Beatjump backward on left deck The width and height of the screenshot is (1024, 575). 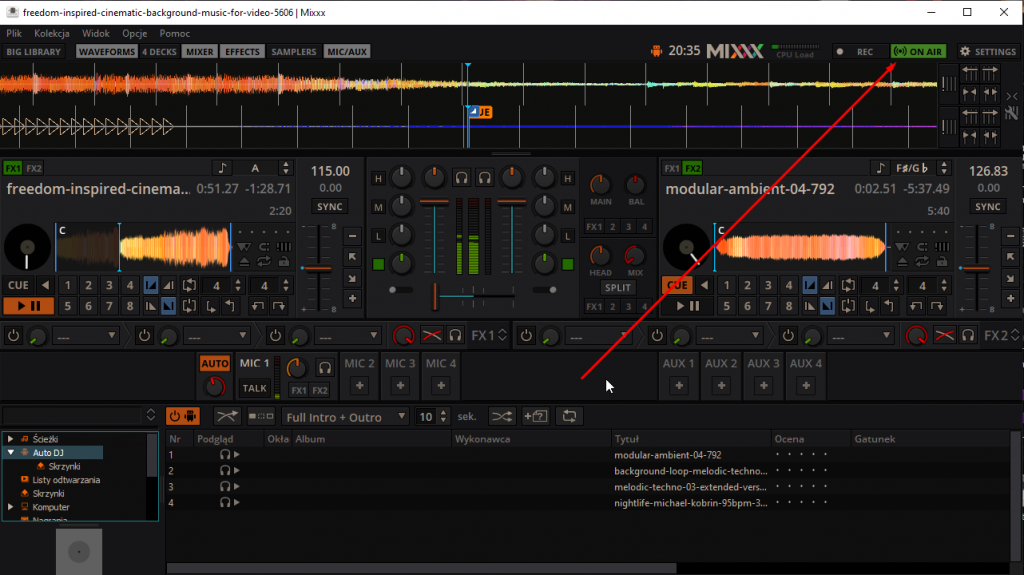pos(258,305)
